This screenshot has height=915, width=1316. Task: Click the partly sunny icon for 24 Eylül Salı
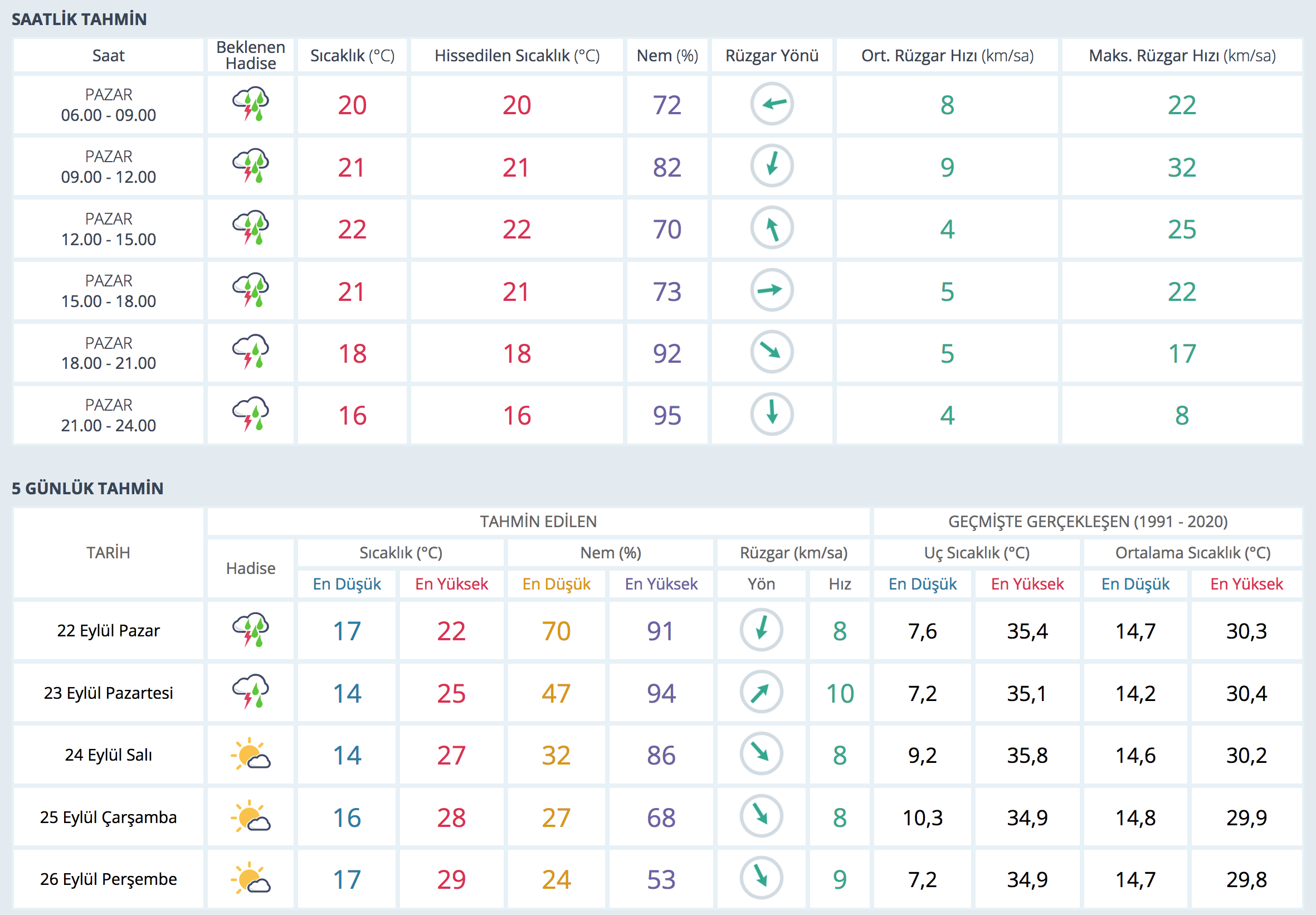pos(251,754)
